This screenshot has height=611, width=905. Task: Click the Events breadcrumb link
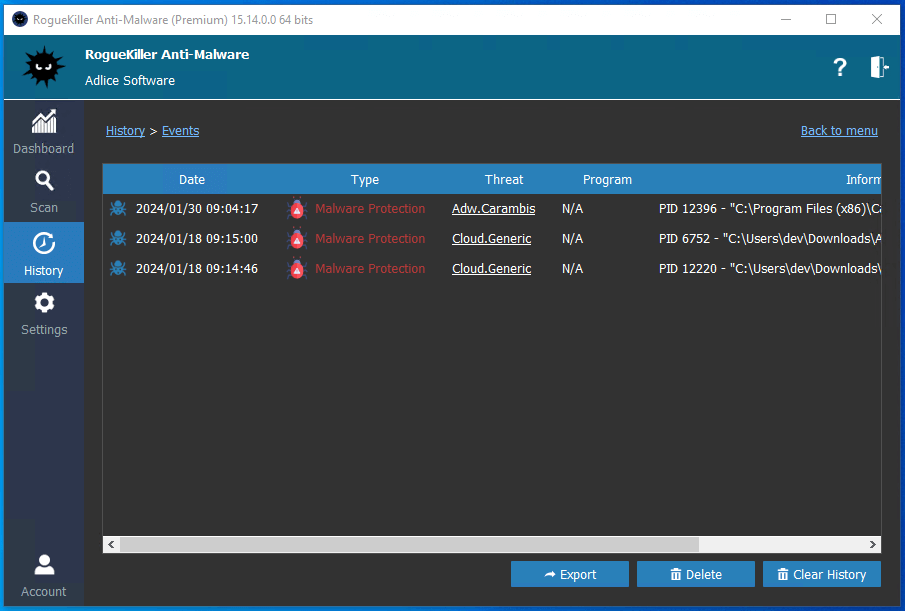180,131
